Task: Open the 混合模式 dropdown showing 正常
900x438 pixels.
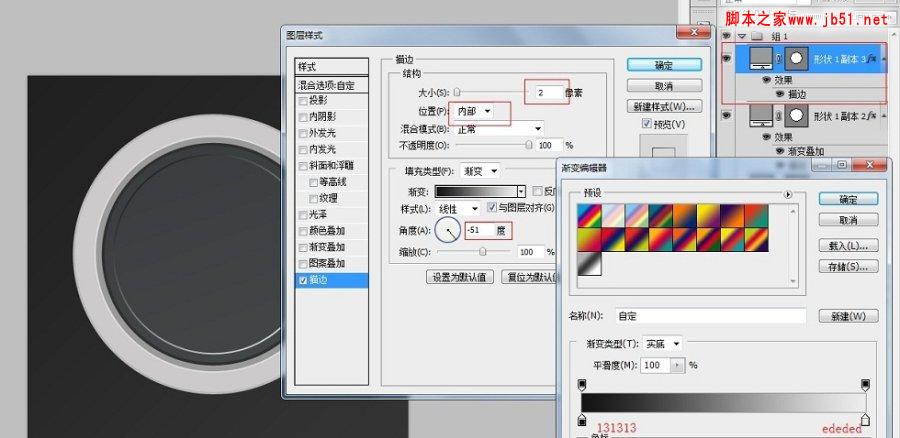Action: (x=498, y=129)
